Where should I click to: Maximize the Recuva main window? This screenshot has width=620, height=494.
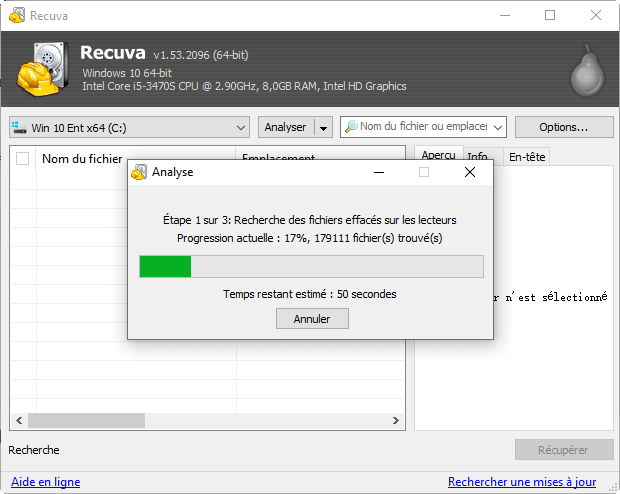click(x=550, y=15)
